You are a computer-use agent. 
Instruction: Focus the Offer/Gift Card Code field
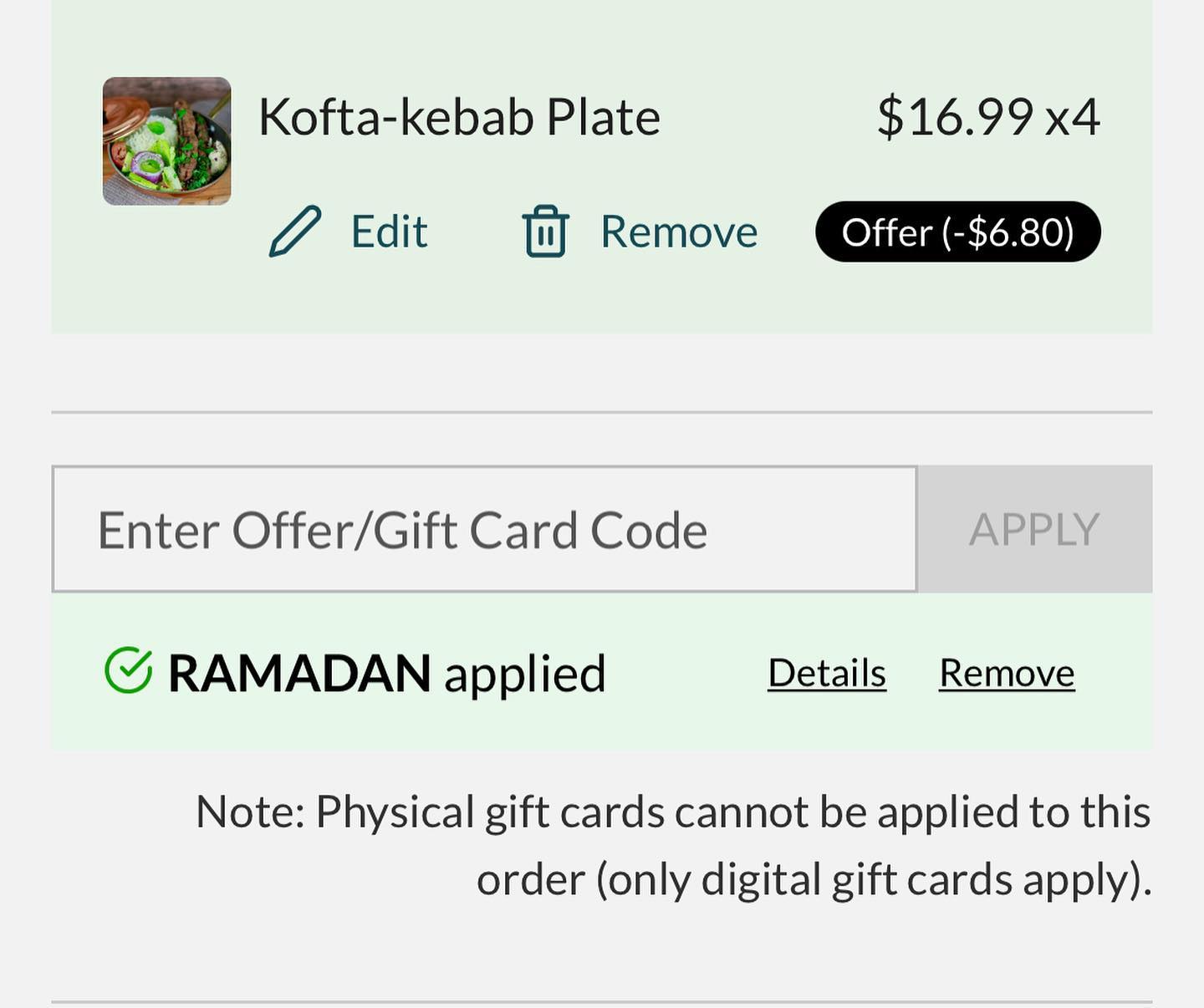[484, 529]
